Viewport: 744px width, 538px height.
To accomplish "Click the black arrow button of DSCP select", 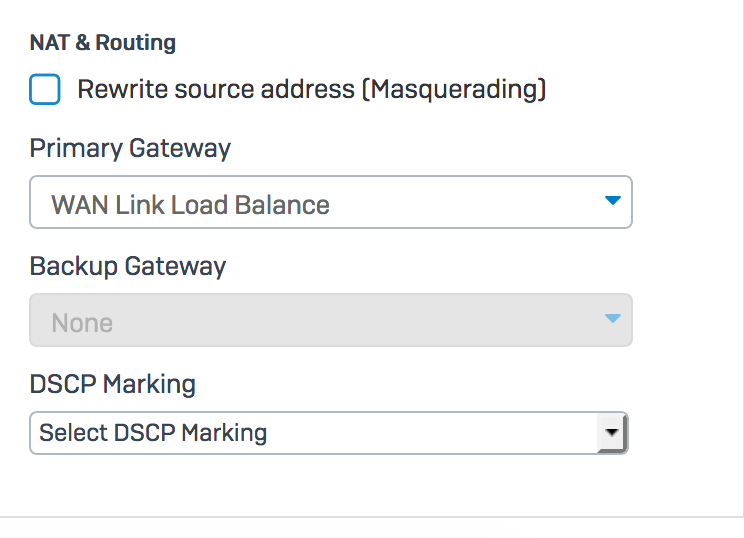I will coord(612,432).
